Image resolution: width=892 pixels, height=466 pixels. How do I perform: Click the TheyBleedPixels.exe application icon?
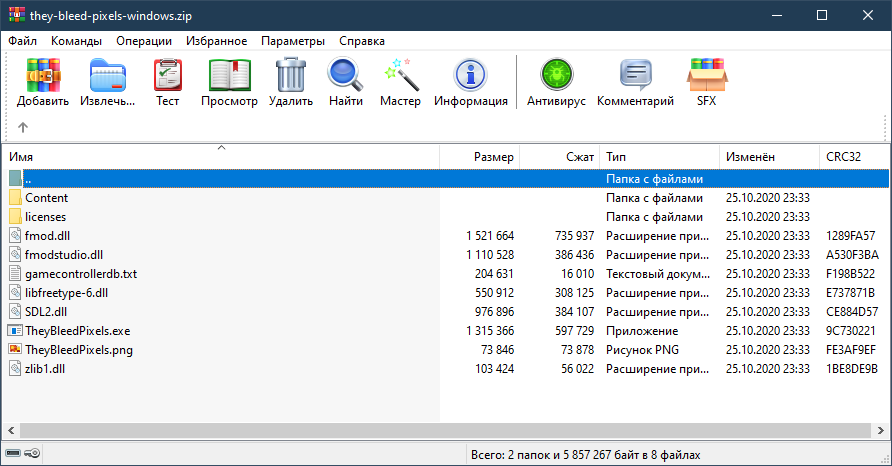coord(15,331)
